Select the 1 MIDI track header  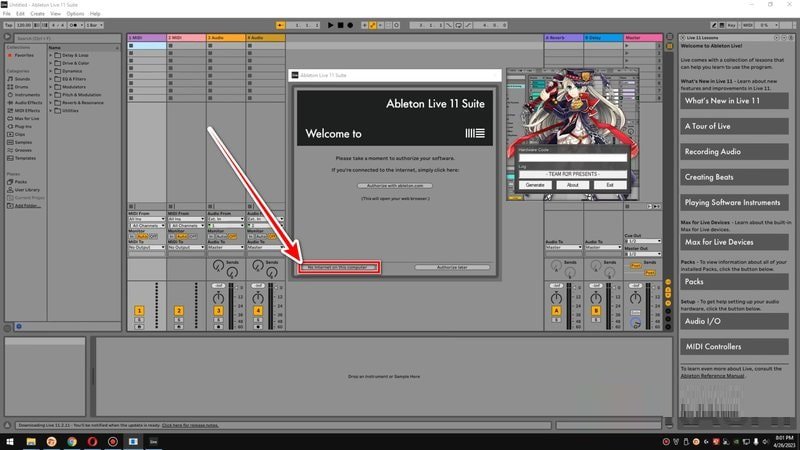tap(146, 38)
